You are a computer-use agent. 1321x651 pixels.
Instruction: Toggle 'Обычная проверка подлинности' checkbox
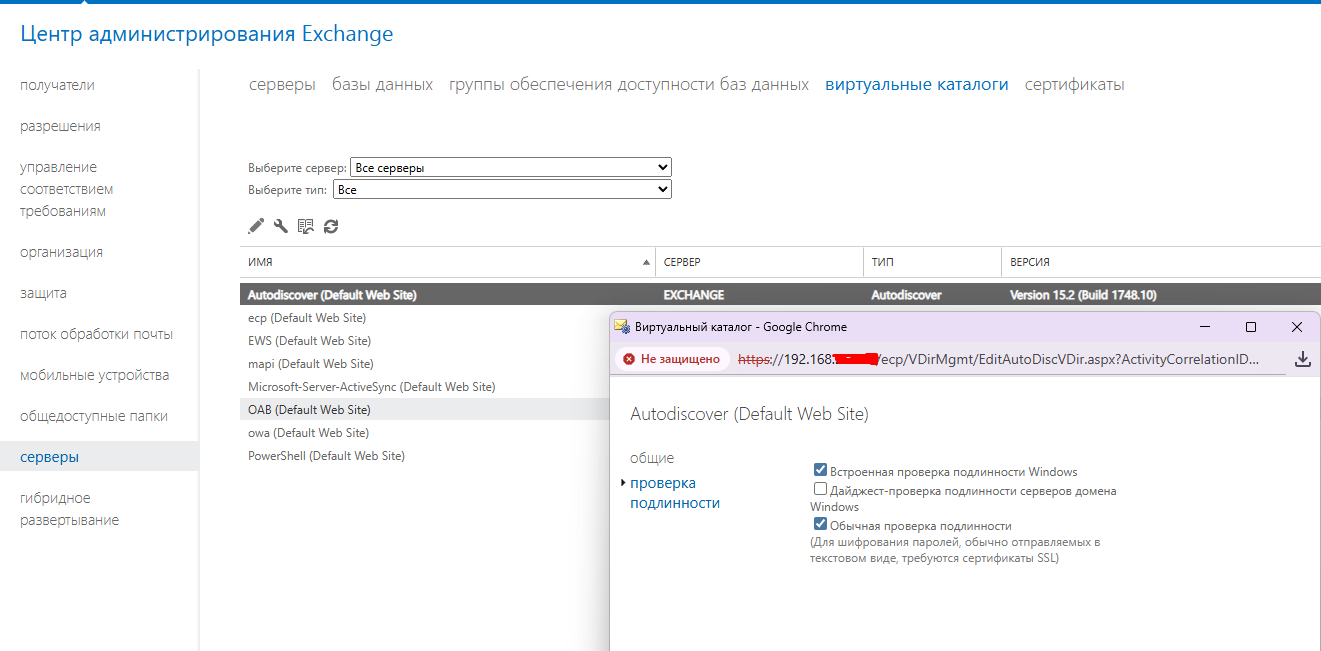pyautogui.click(x=820, y=525)
